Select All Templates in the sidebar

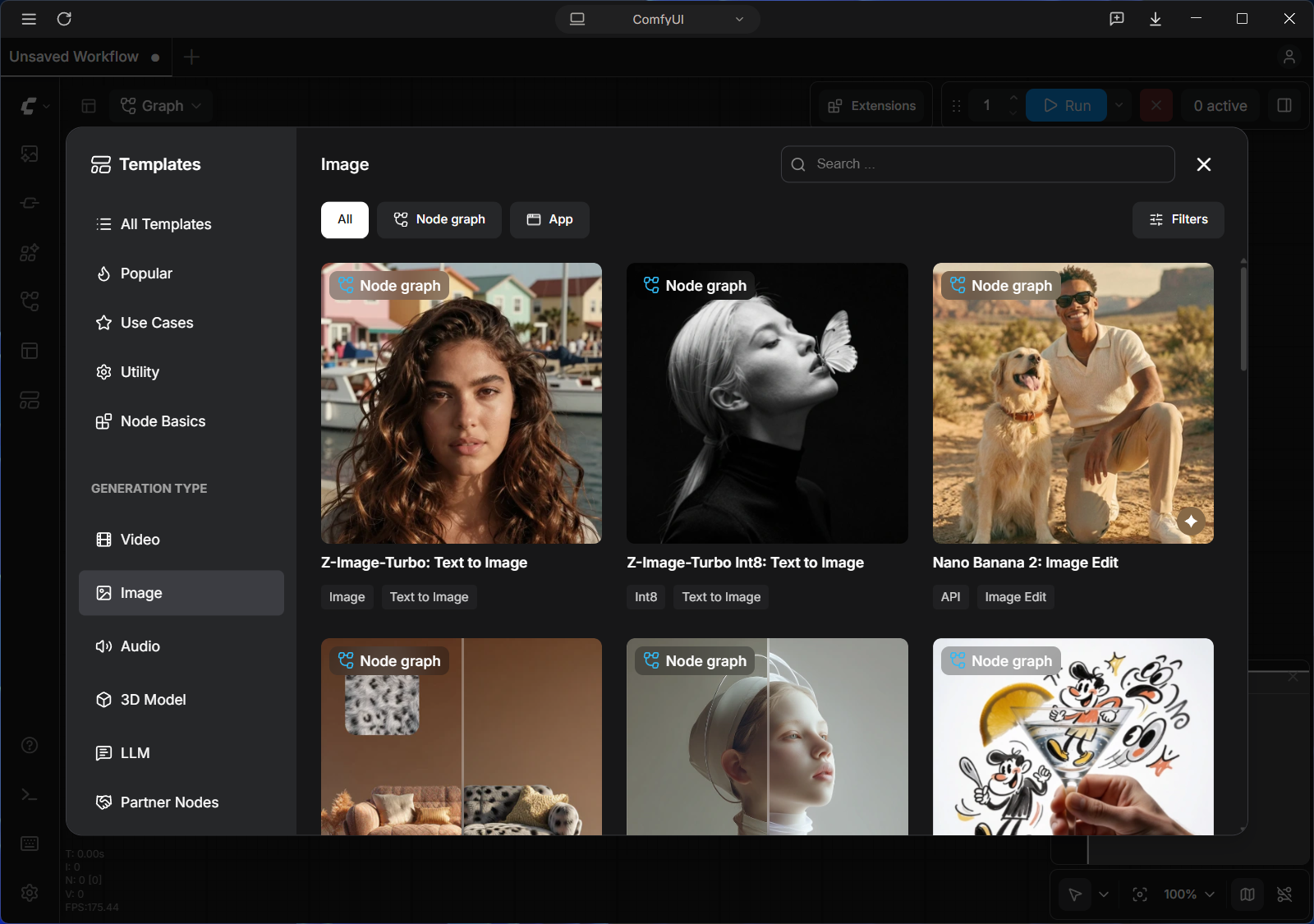click(181, 224)
